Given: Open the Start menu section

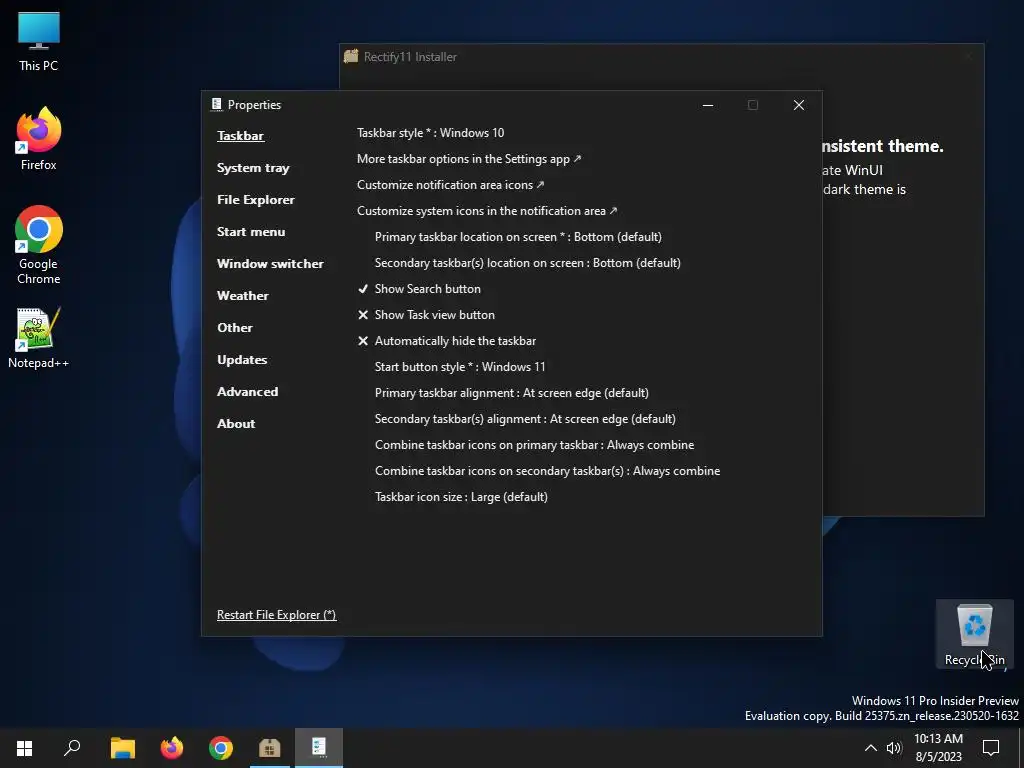Looking at the screenshot, I should click(x=251, y=232).
